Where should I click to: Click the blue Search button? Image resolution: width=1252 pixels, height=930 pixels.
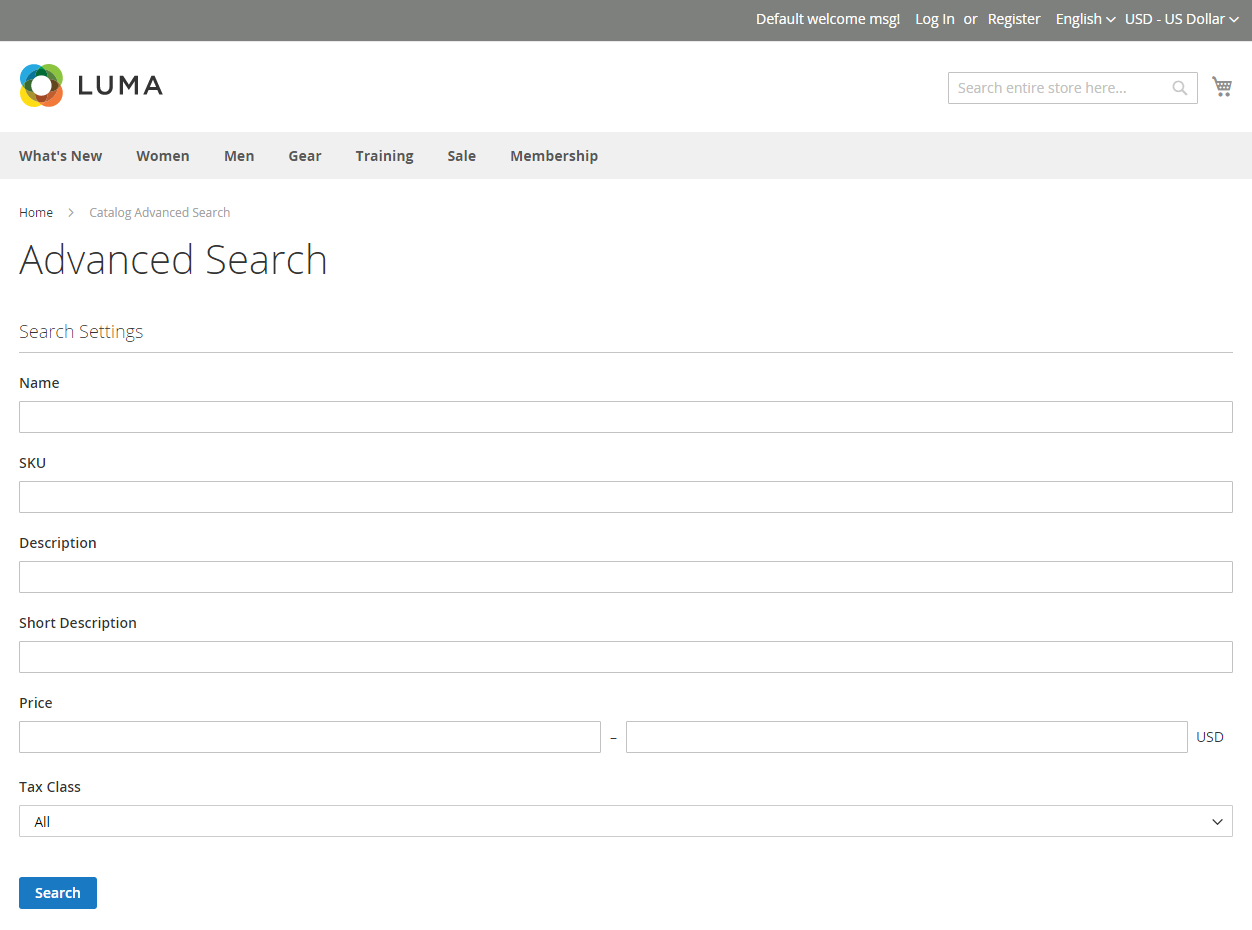click(x=57, y=892)
